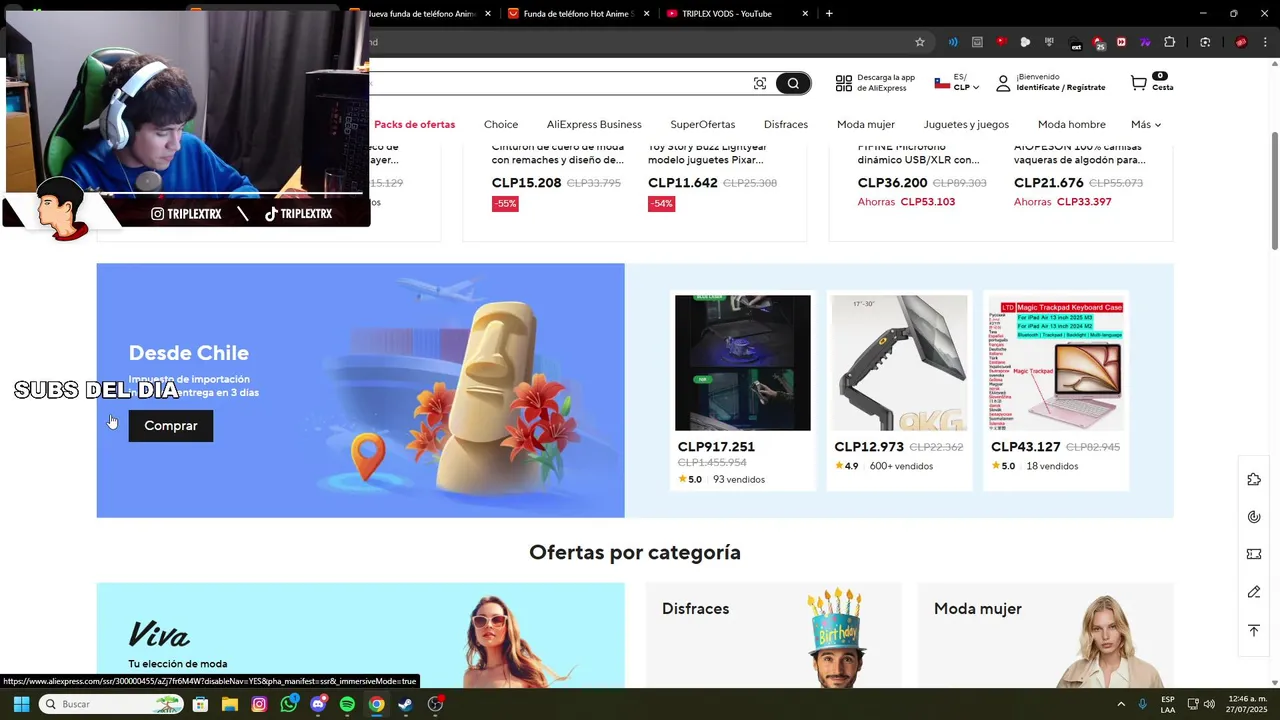1280x720 pixels.
Task: Open Juguetes y juegos menu item
Action: (x=966, y=124)
